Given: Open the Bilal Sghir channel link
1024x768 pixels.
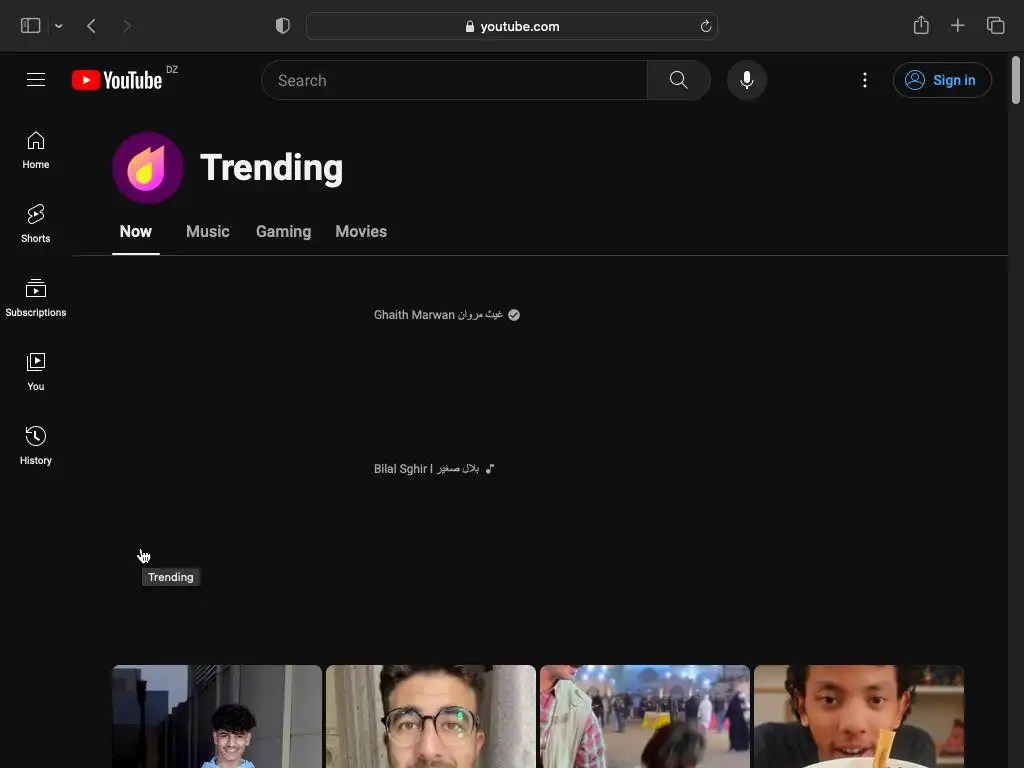Looking at the screenshot, I should click(426, 468).
